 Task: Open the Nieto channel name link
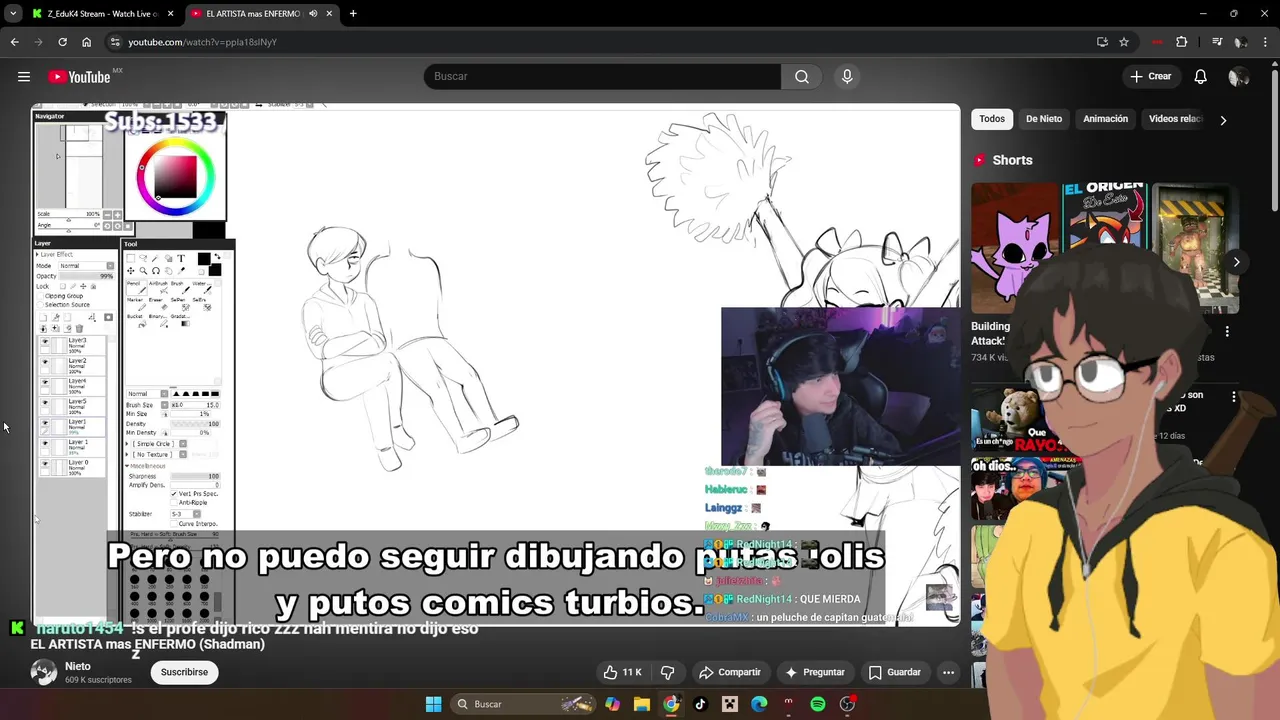coord(78,666)
